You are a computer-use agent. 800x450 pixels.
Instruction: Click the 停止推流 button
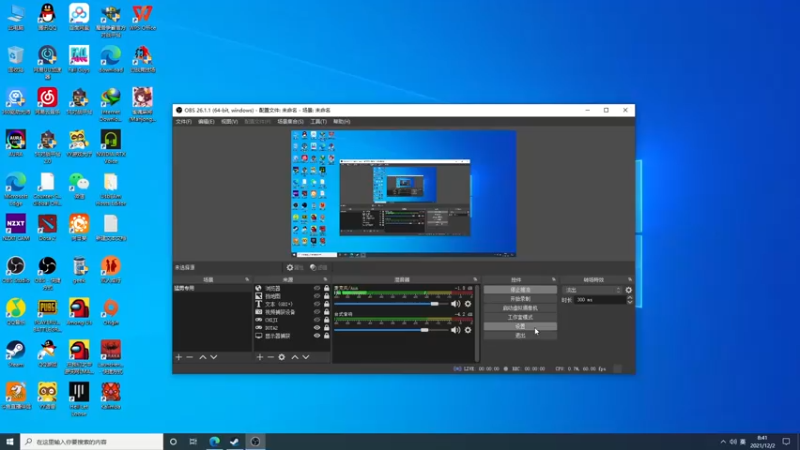[520, 290]
